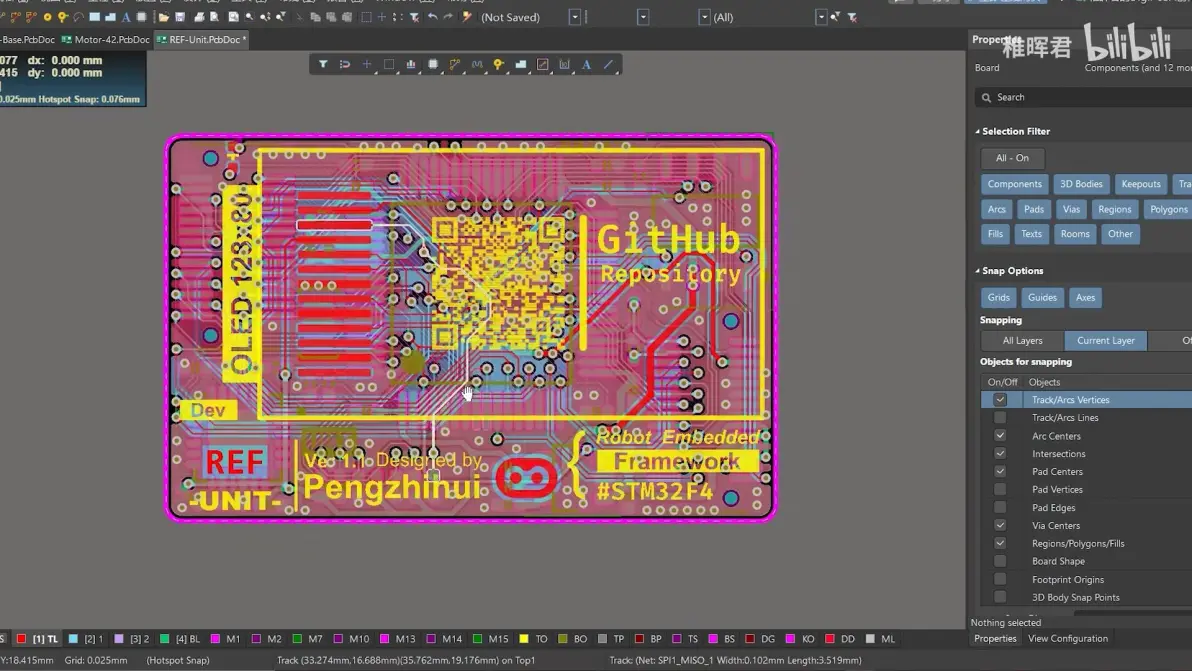Select the place component chip icon
This screenshot has width=1192, height=671.
(433, 65)
